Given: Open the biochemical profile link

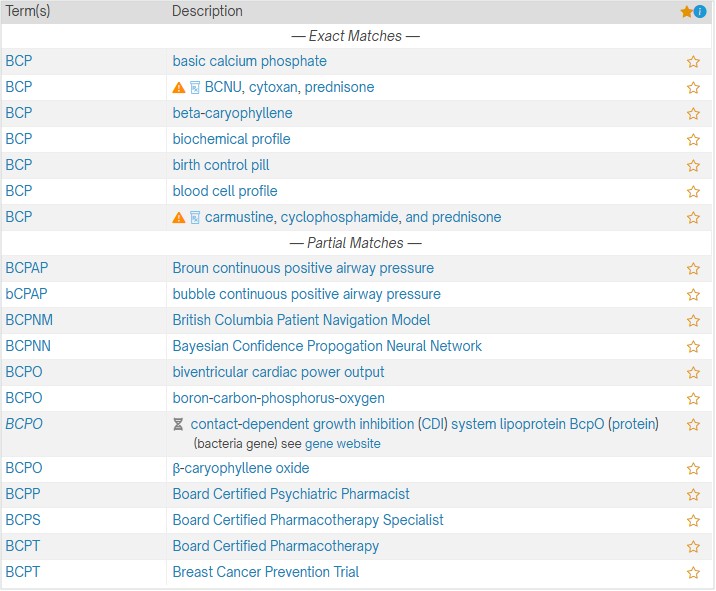Looking at the screenshot, I should click(232, 139).
